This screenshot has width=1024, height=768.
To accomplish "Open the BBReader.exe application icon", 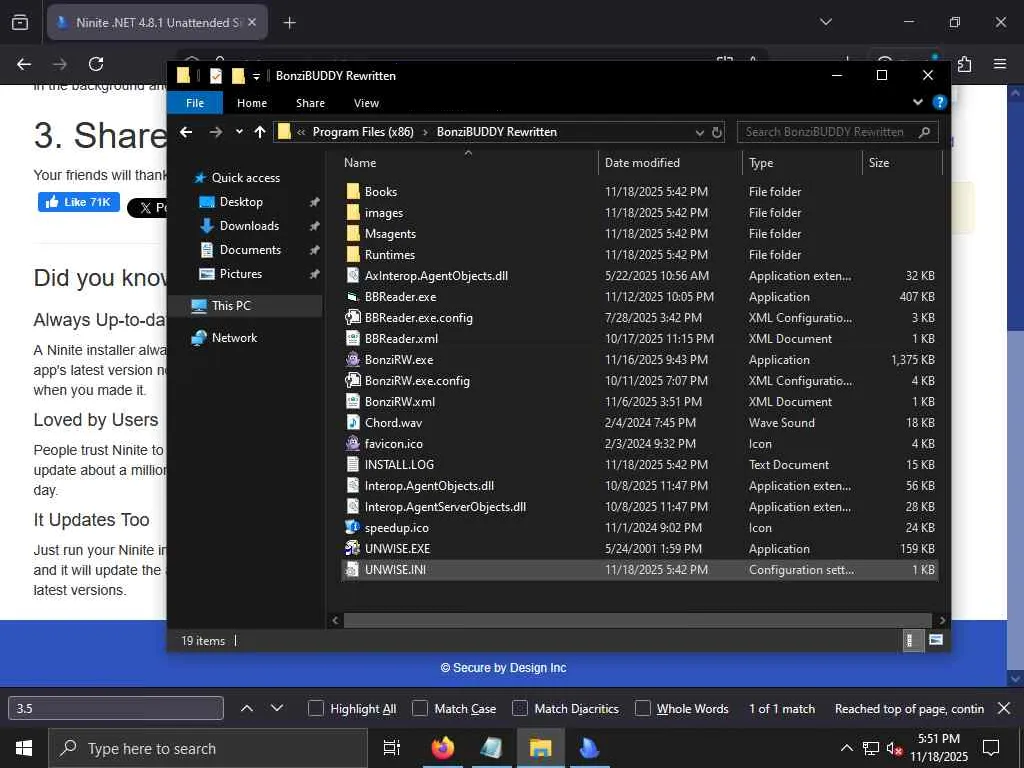I will (353, 296).
